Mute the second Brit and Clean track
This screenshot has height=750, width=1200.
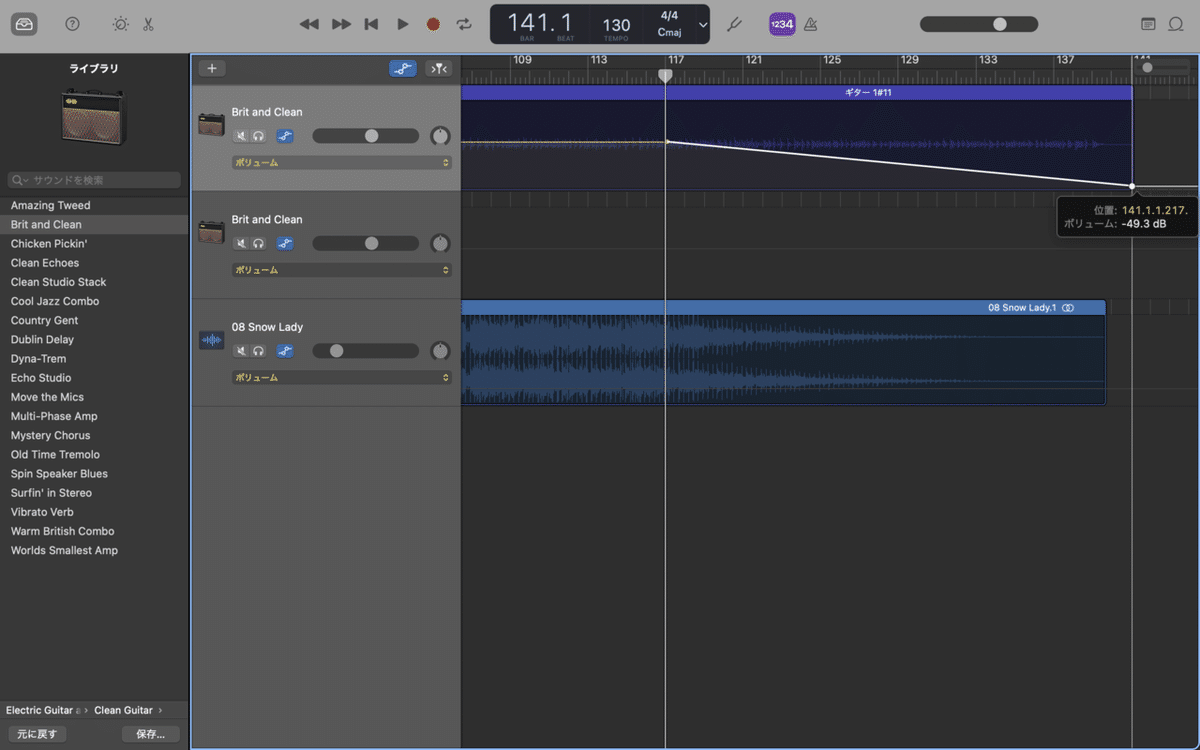[241, 243]
